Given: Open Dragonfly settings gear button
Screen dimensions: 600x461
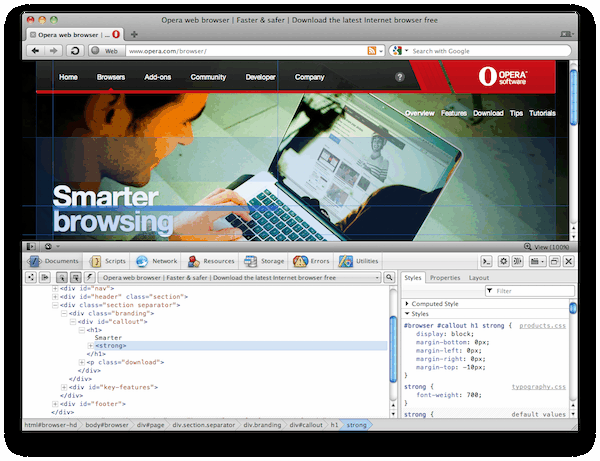Looking at the screenshot, I should point(503,261).
